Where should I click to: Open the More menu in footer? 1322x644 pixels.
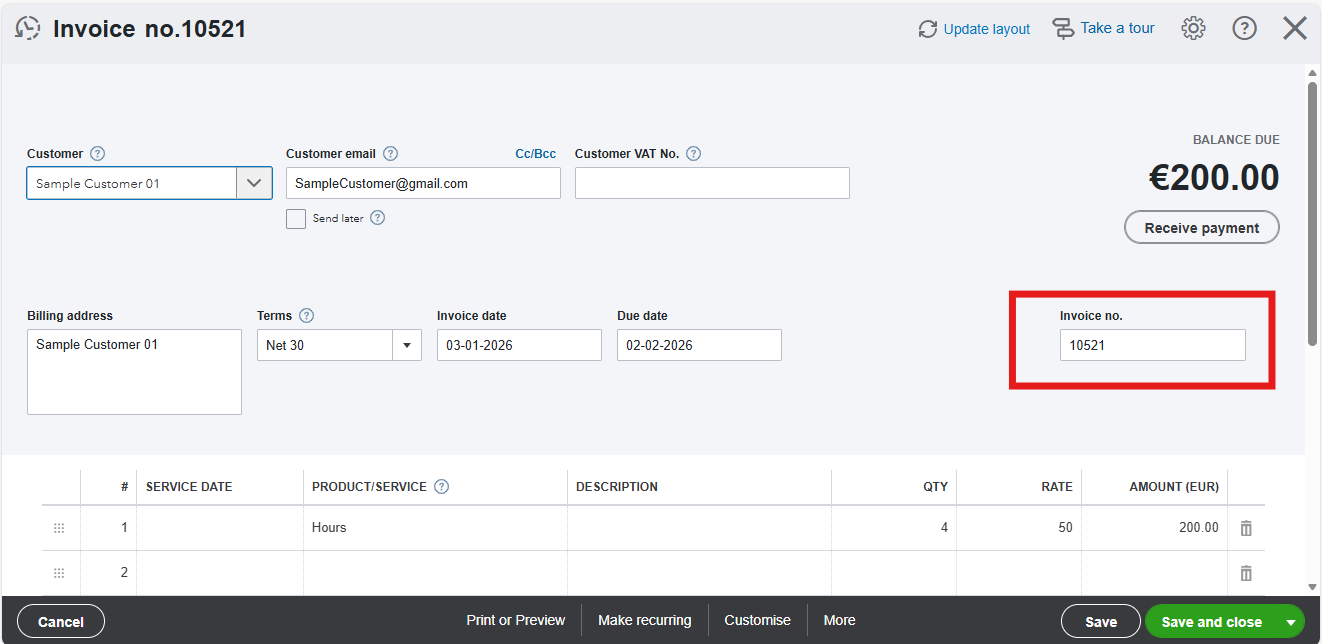[839, 620]
